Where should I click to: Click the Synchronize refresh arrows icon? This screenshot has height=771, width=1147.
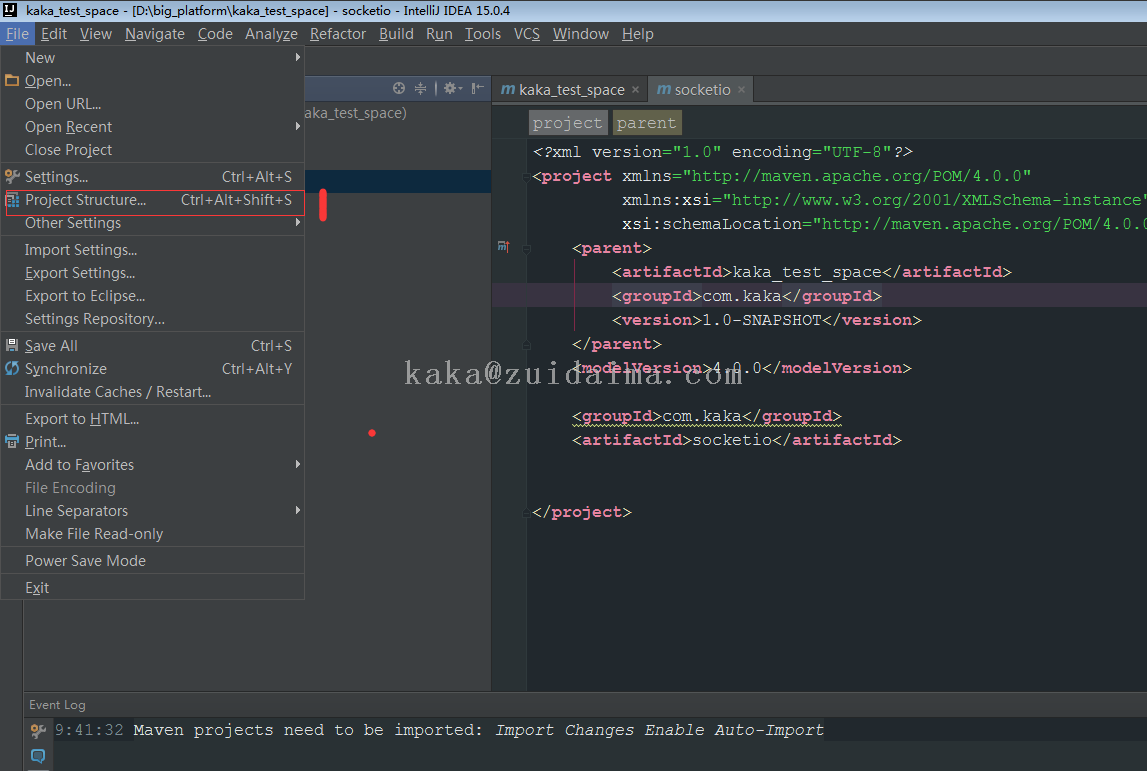pos(12,368)
